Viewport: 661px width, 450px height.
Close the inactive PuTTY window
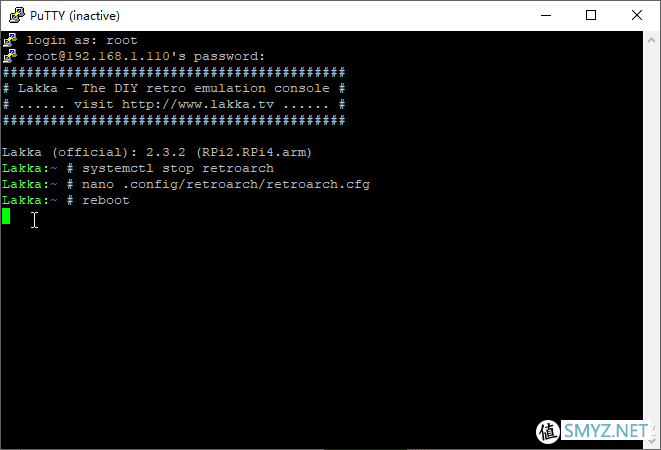tap(637, 15)
